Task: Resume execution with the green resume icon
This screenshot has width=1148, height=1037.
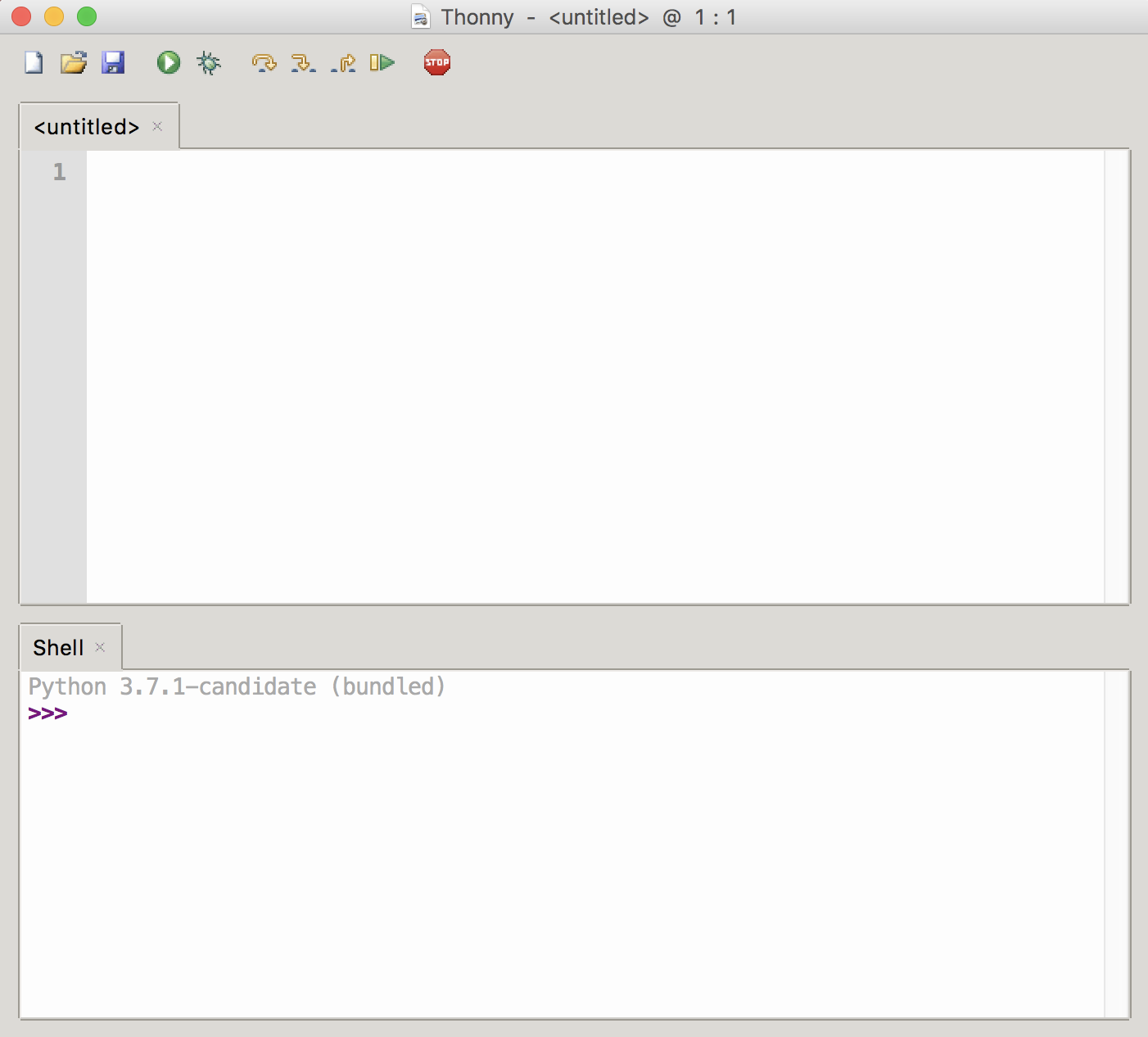Action: [382, 62]
